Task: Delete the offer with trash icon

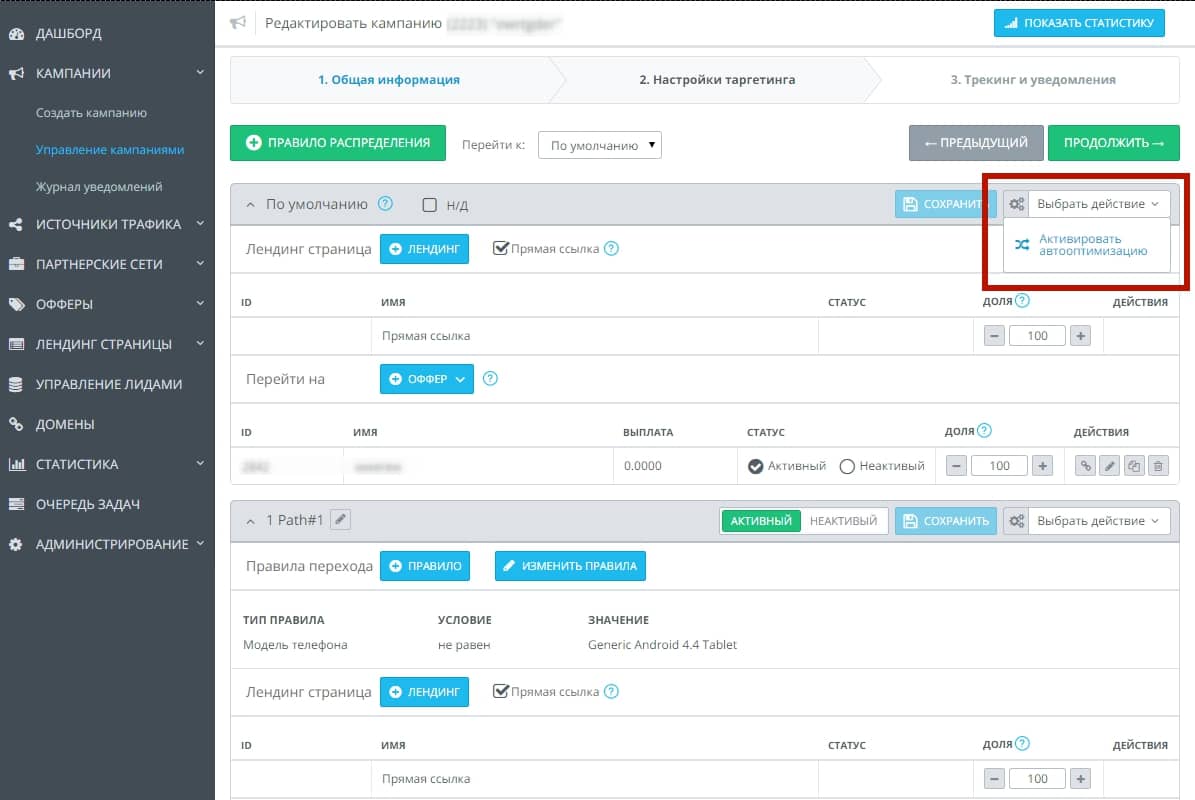Action: pyautogui.click(x=1158, y=466)
